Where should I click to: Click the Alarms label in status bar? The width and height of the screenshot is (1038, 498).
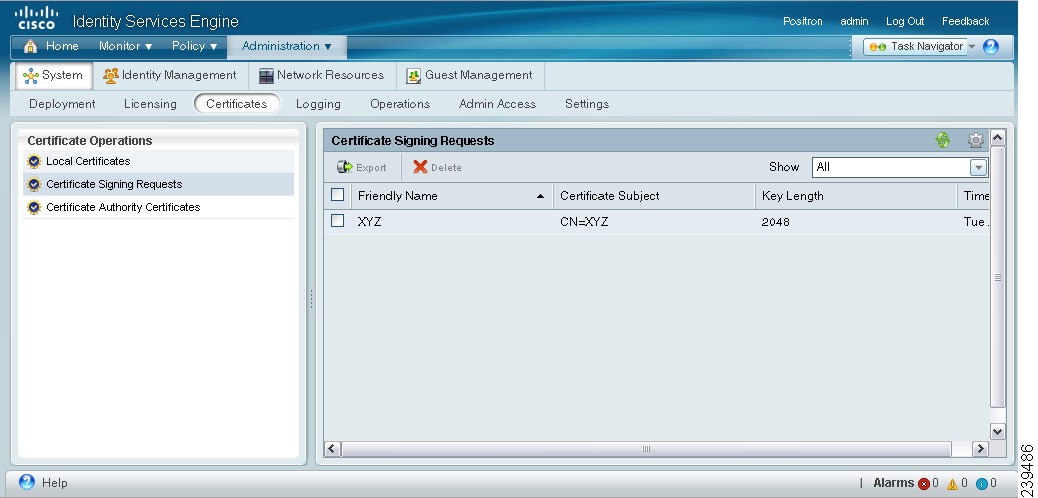pos(894,483)
